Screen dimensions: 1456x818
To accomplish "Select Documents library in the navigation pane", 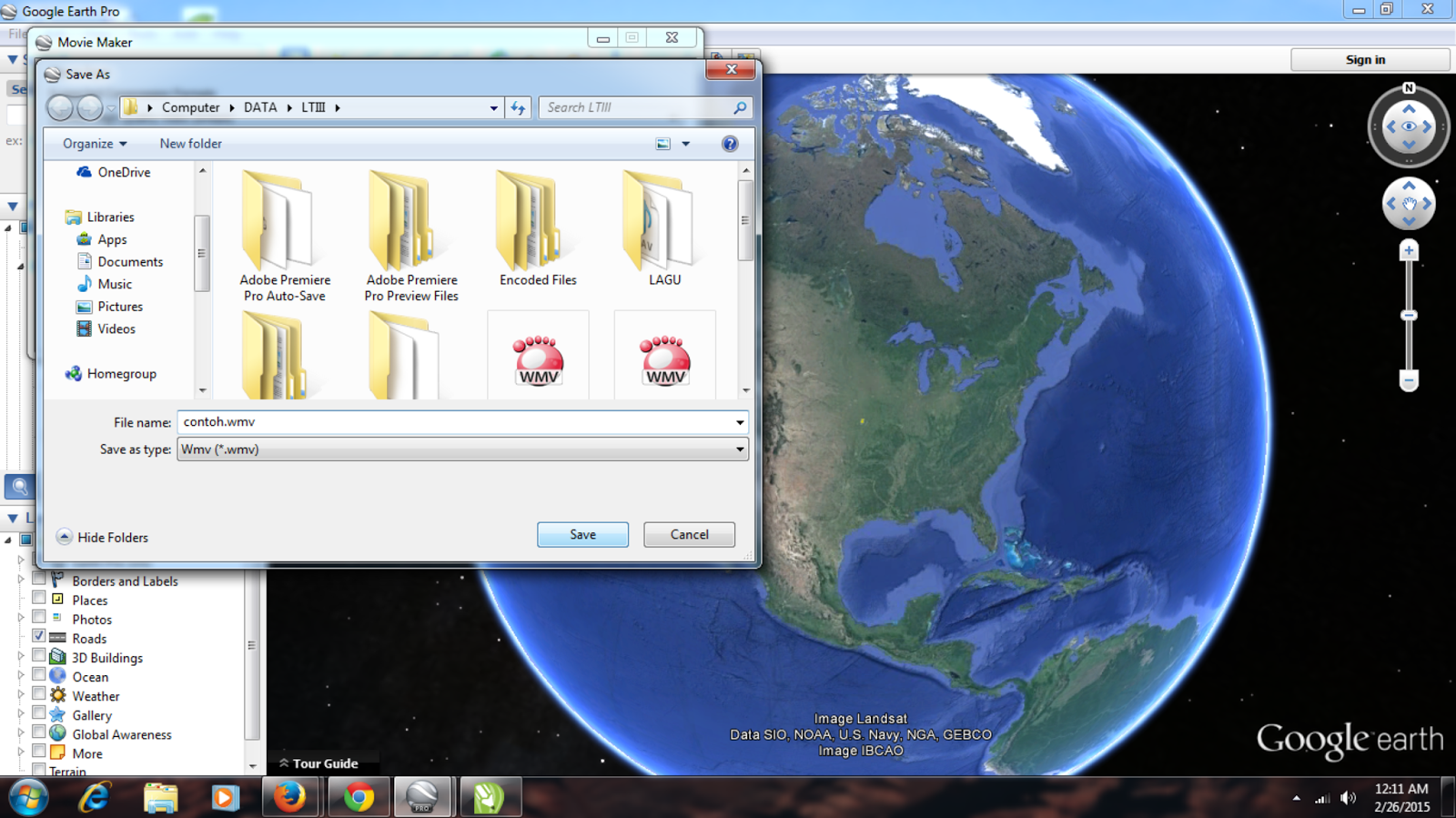I will coord(120,261).
